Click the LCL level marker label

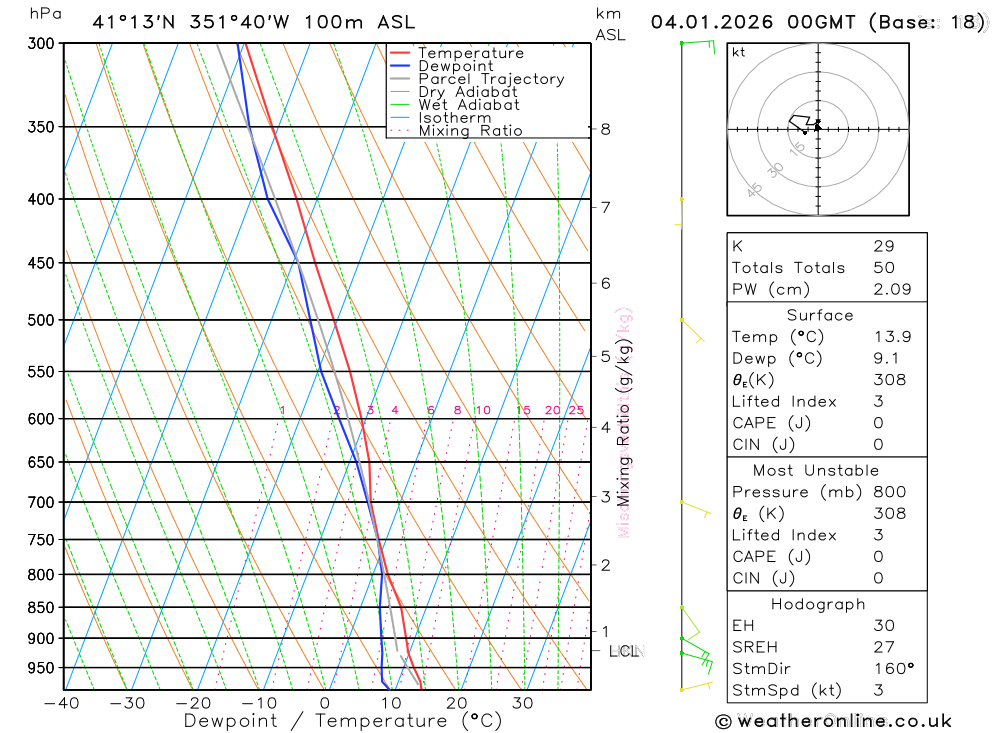pyautogui.click(x=626, y=651)
